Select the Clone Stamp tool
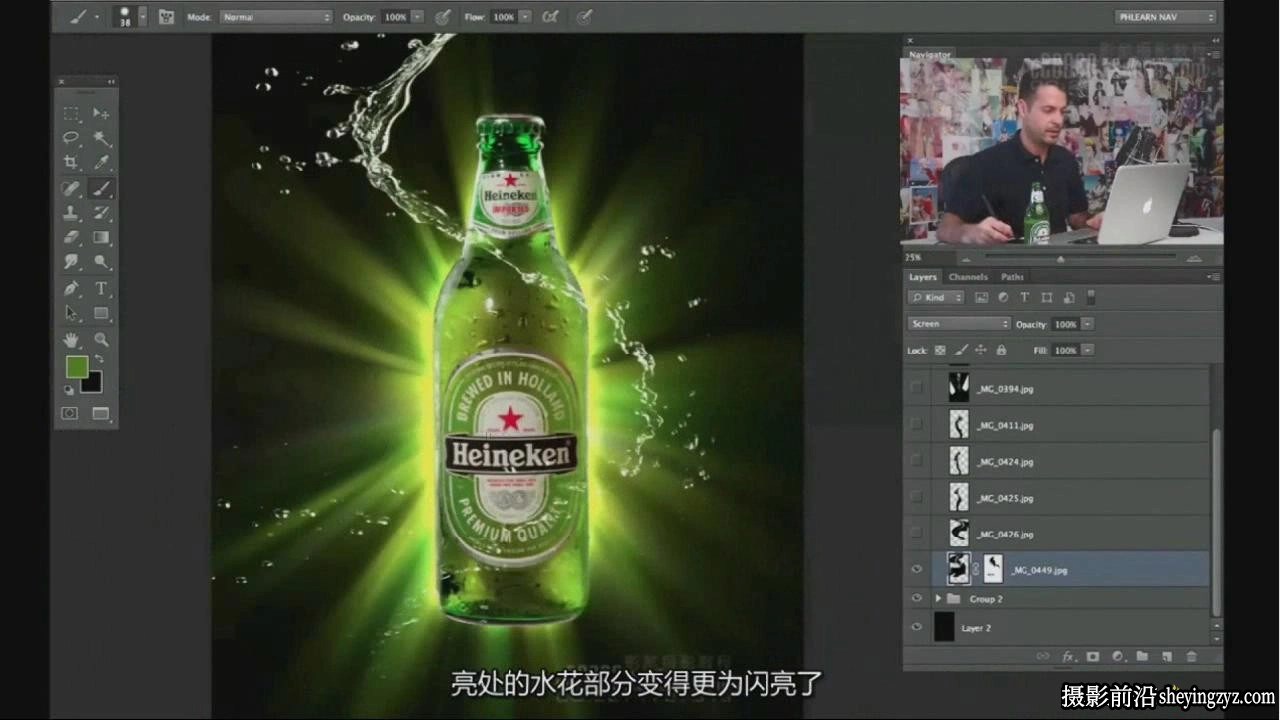 tap(71, 213)
